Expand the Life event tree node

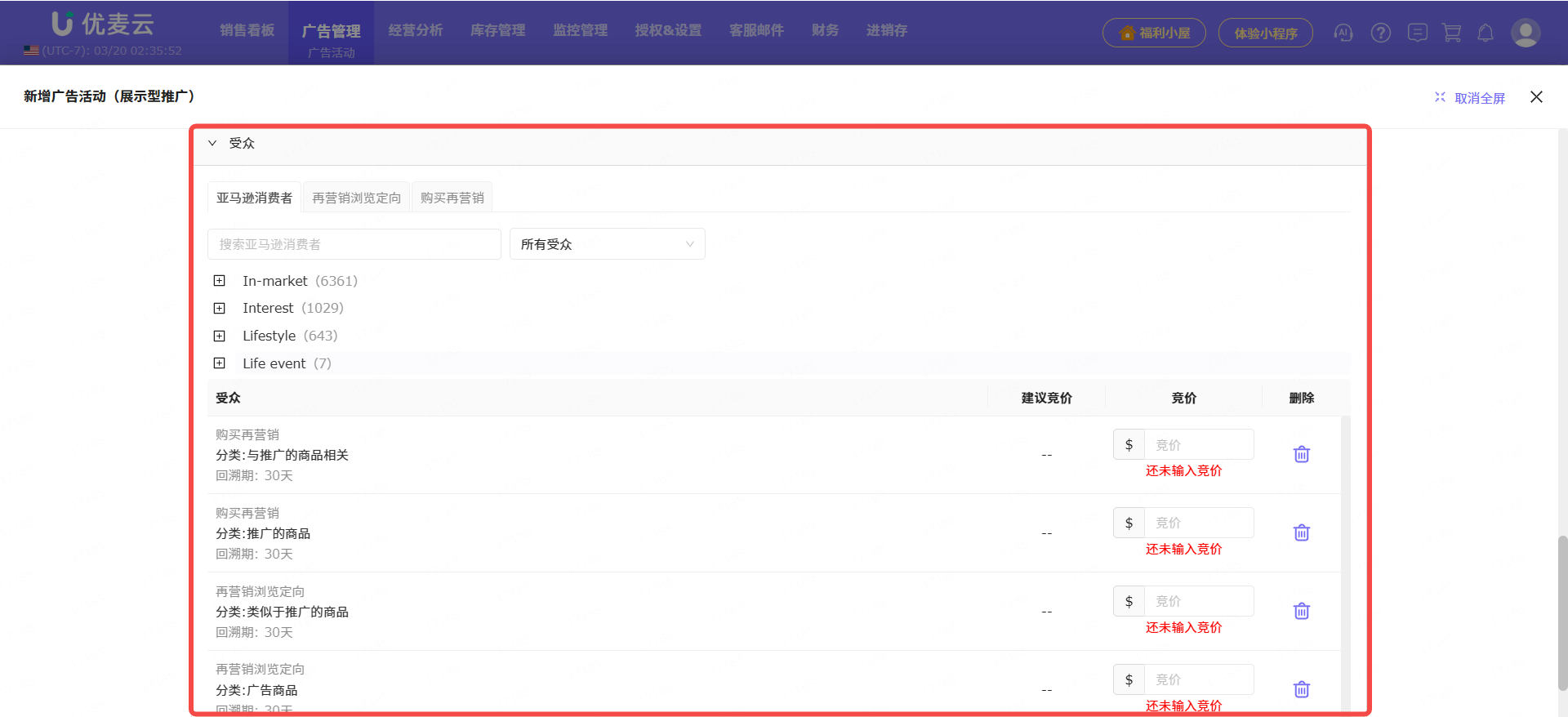[x=220, y=363]
